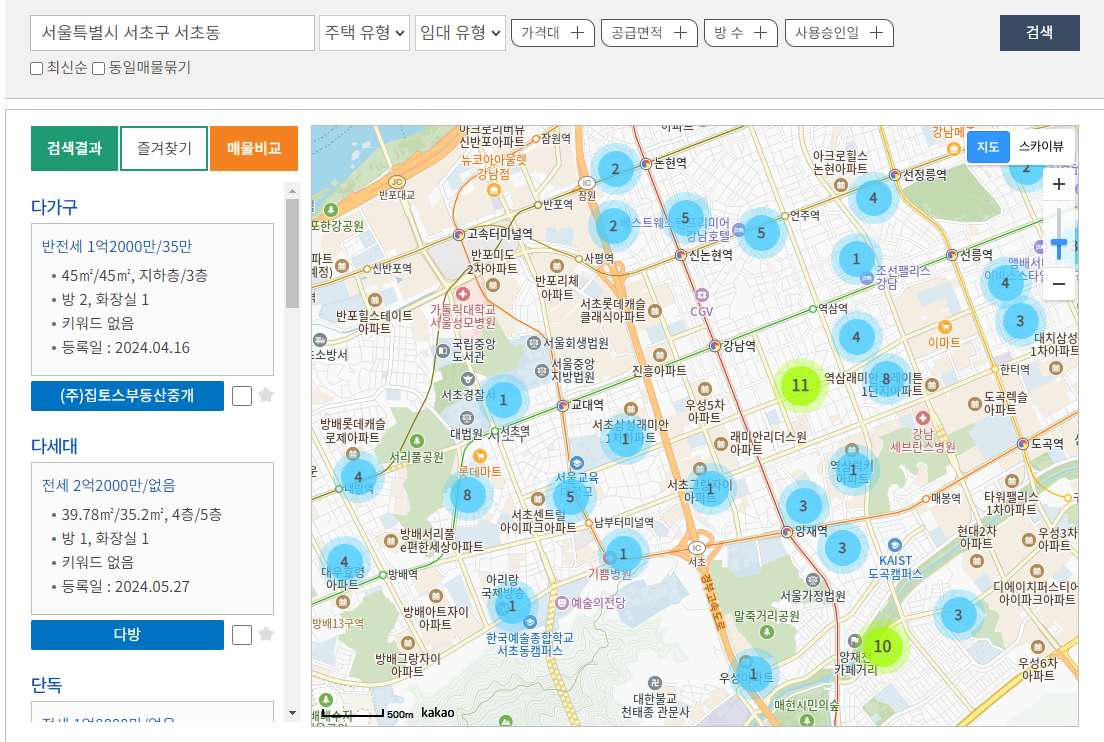
Task: Click the 다방 source button
Action: coord(127,634)
